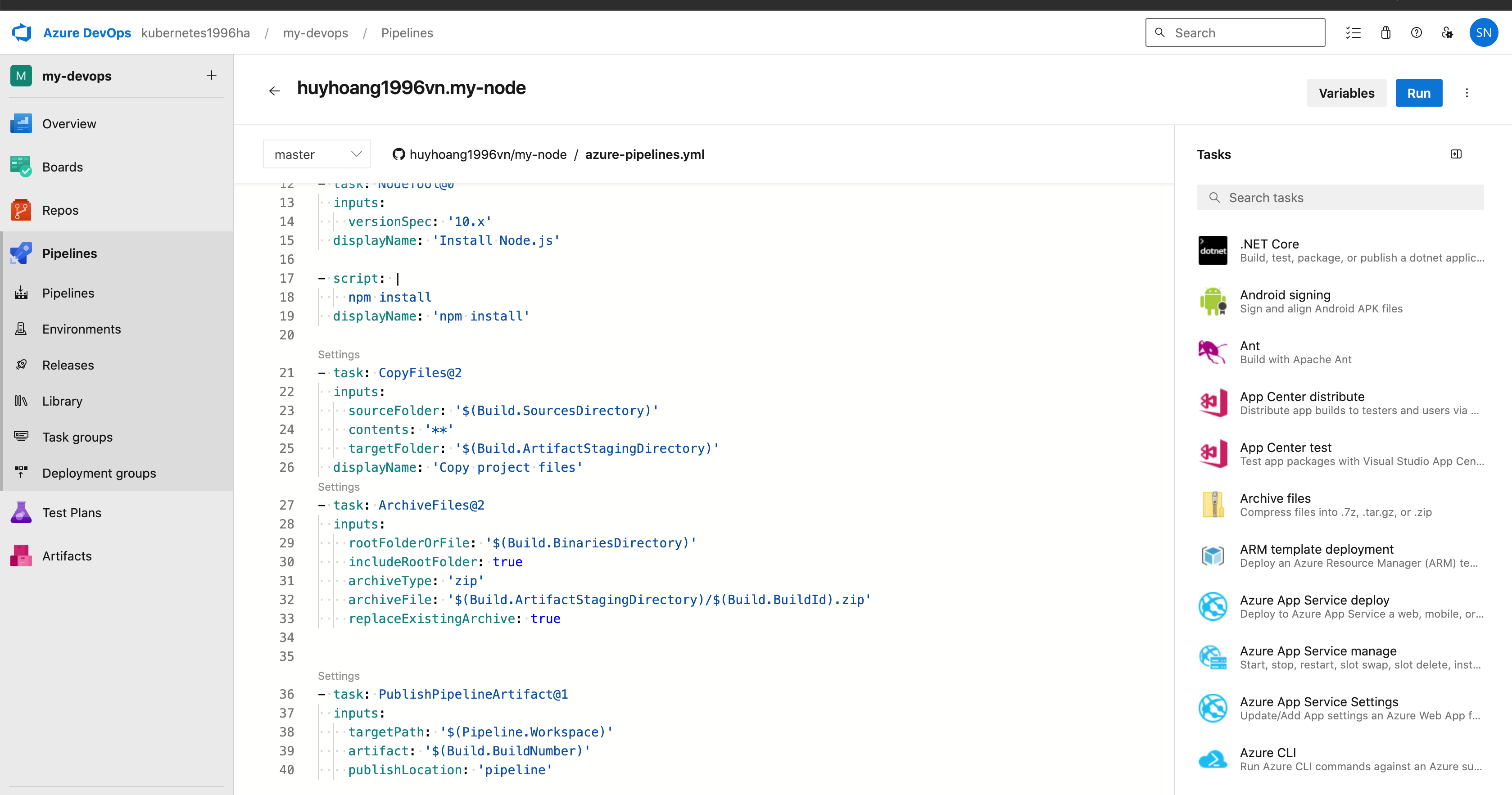Go back using the left arrow
The height and width of the screenshot is (795, 1512).
[274, 91]
